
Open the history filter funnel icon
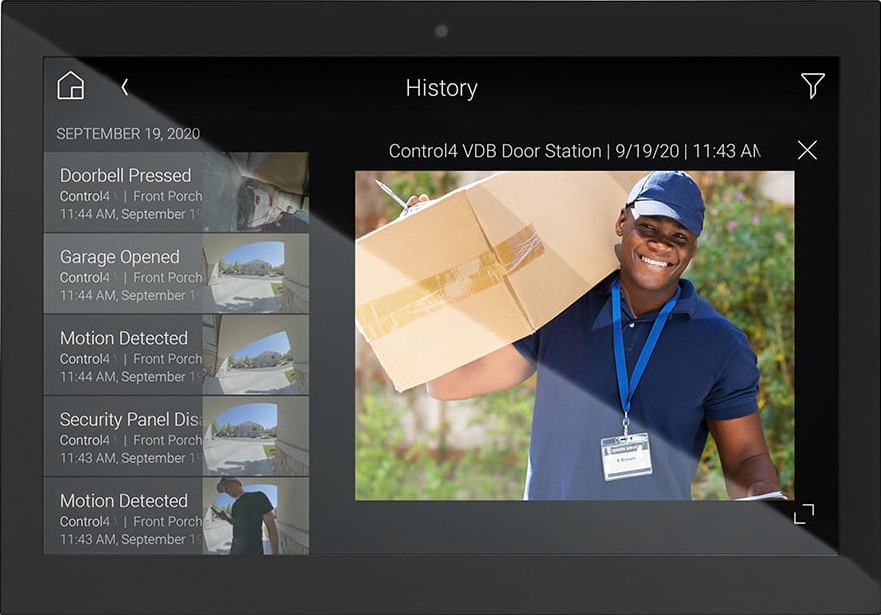click(812, 86)
